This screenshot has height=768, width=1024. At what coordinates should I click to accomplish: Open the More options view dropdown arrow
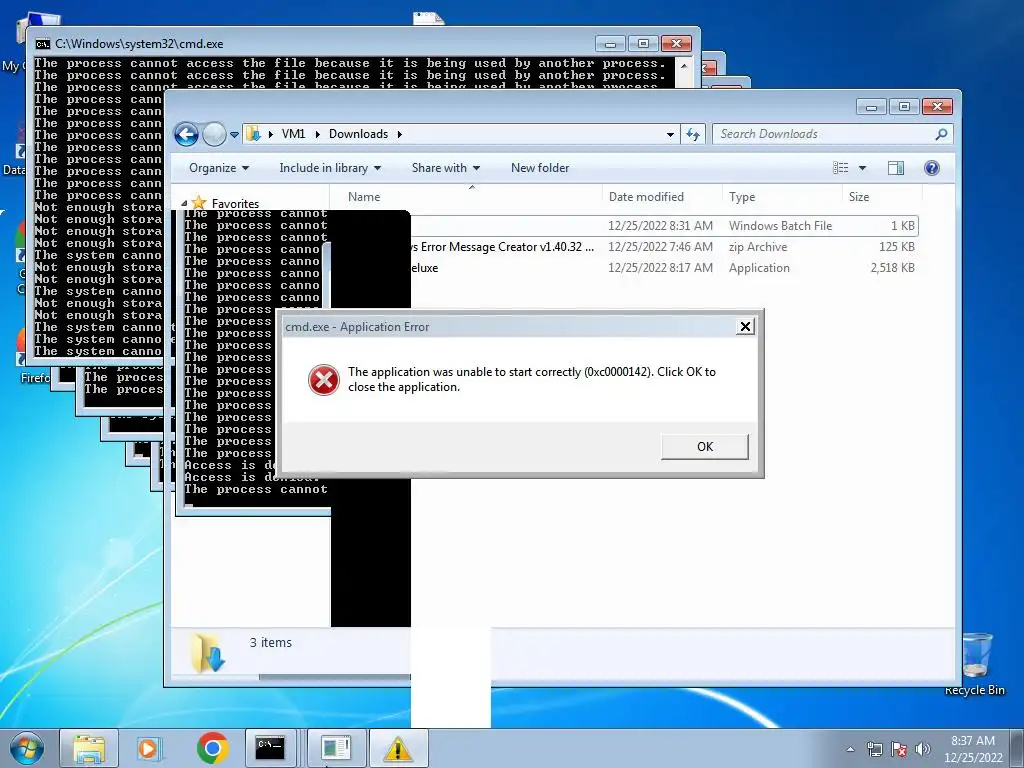click(x=862, y=168)
